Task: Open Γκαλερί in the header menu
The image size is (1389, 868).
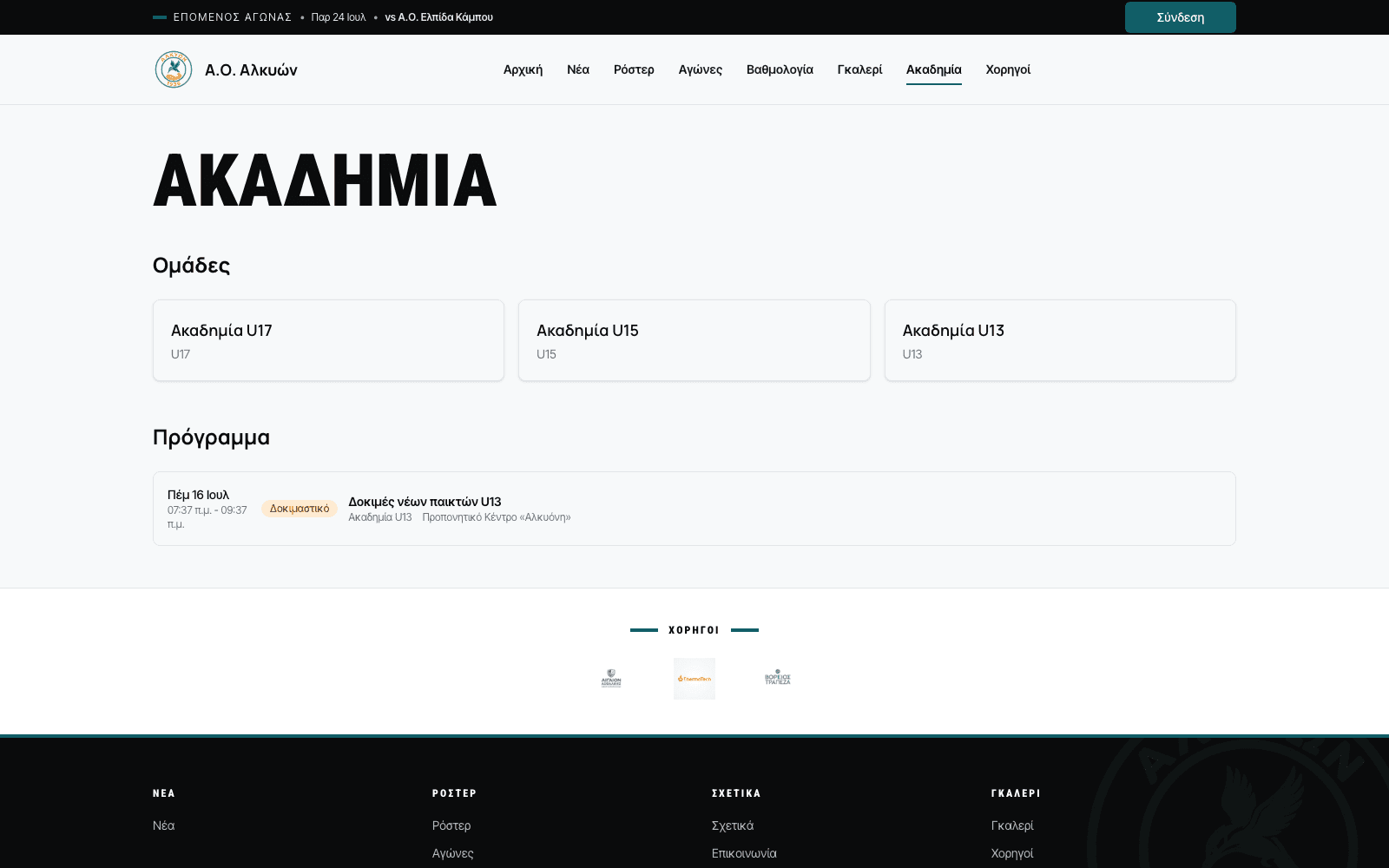Action: (859, 69)
